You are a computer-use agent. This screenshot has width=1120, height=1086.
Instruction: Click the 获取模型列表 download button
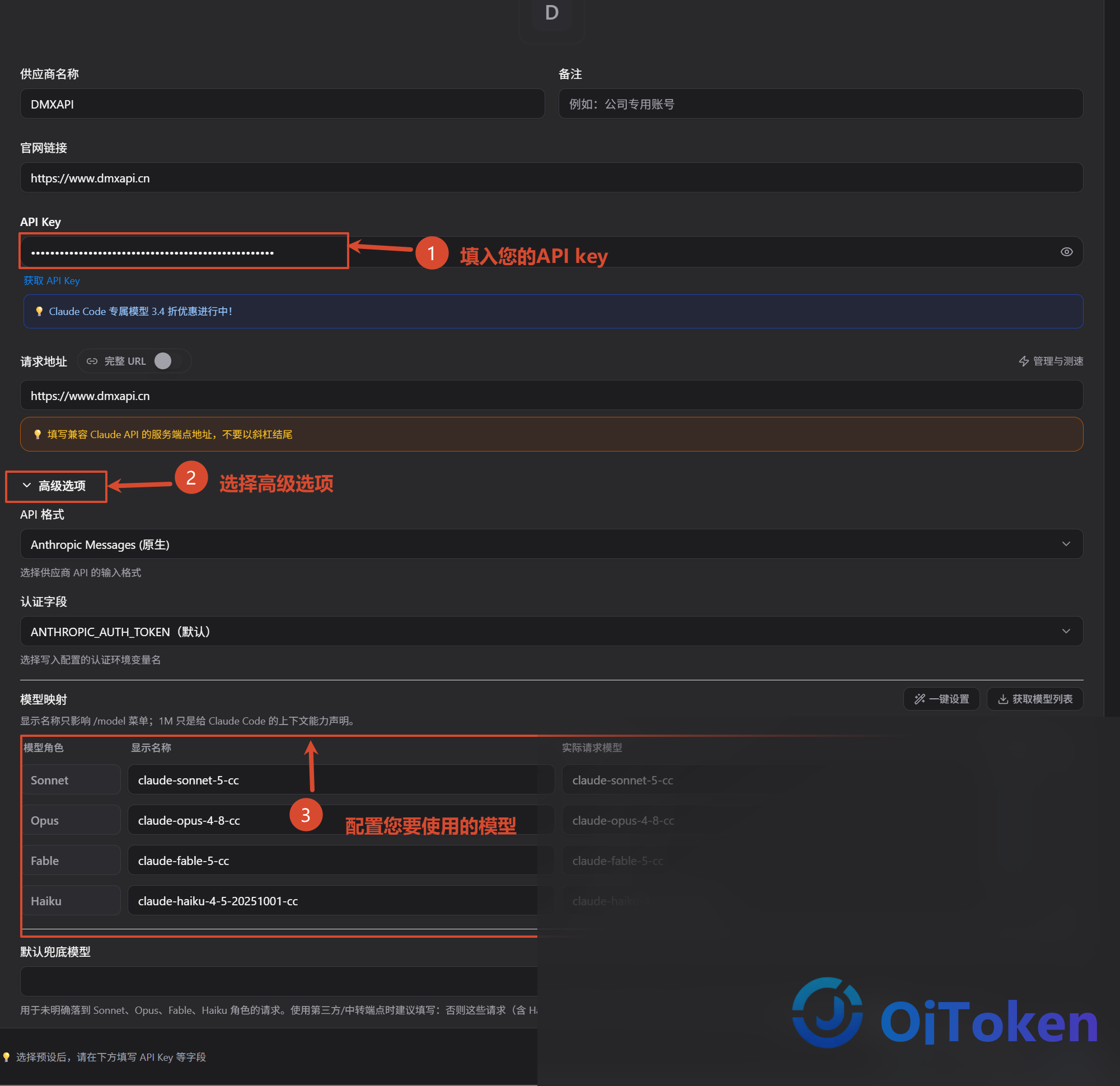pos(1035,699)
